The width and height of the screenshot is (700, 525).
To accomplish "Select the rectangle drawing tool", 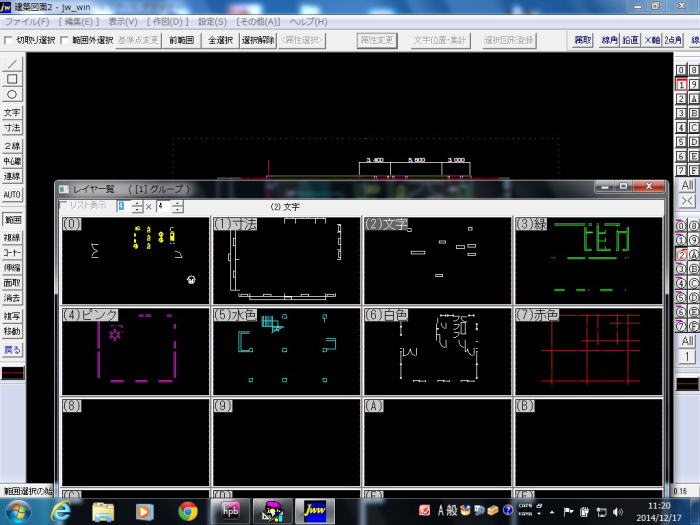I will (12, 79).
